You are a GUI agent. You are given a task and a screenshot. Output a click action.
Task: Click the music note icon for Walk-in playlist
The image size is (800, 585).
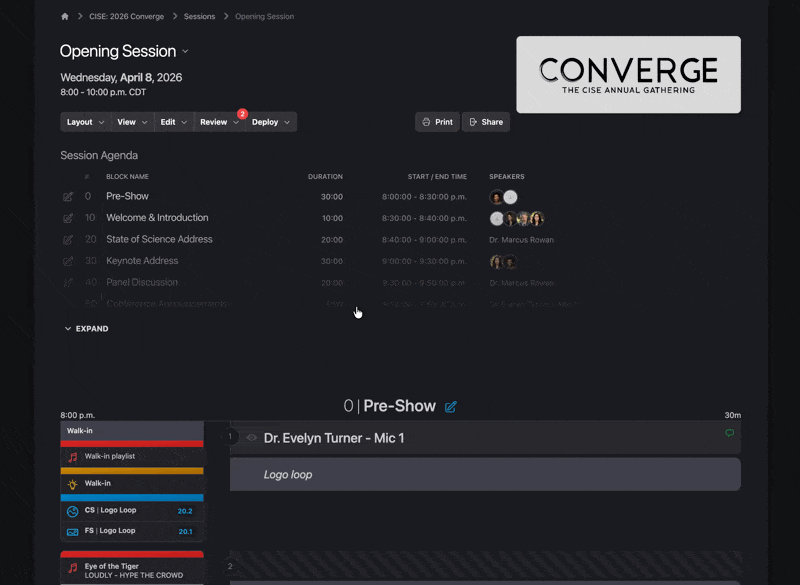(x=72, y=456)
